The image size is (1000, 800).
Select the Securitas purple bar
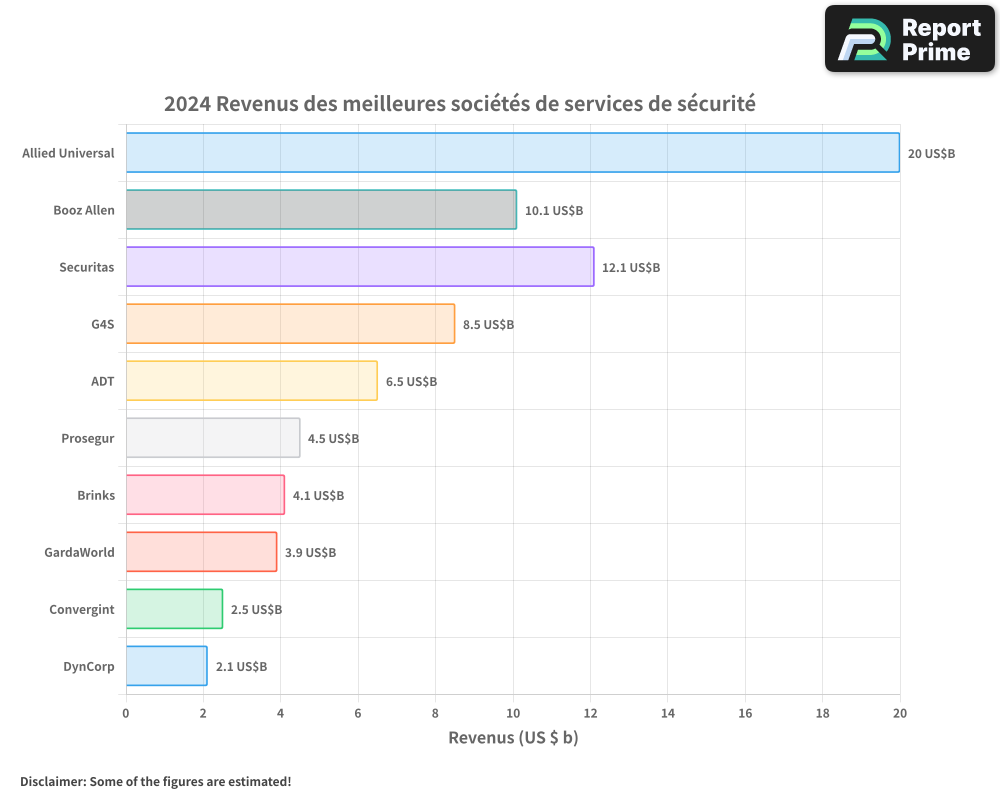(x=358, y=267)
